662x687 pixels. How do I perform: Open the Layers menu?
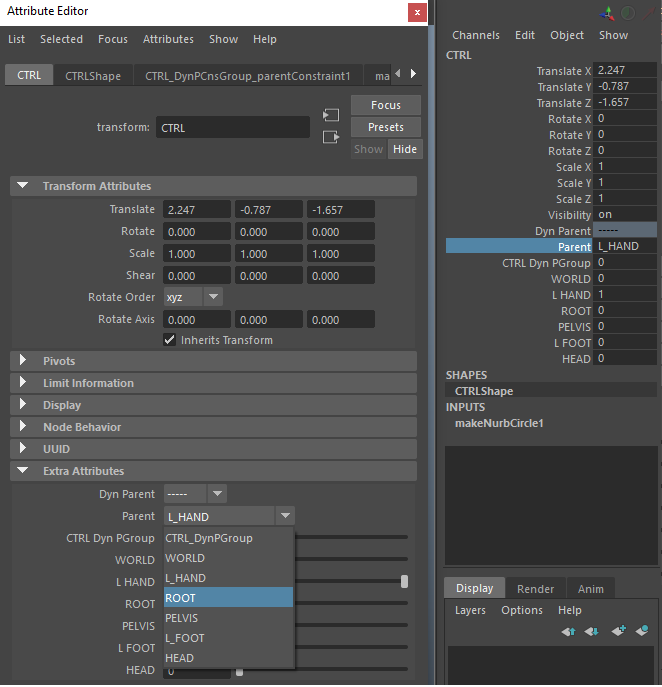tap(470, 610)
